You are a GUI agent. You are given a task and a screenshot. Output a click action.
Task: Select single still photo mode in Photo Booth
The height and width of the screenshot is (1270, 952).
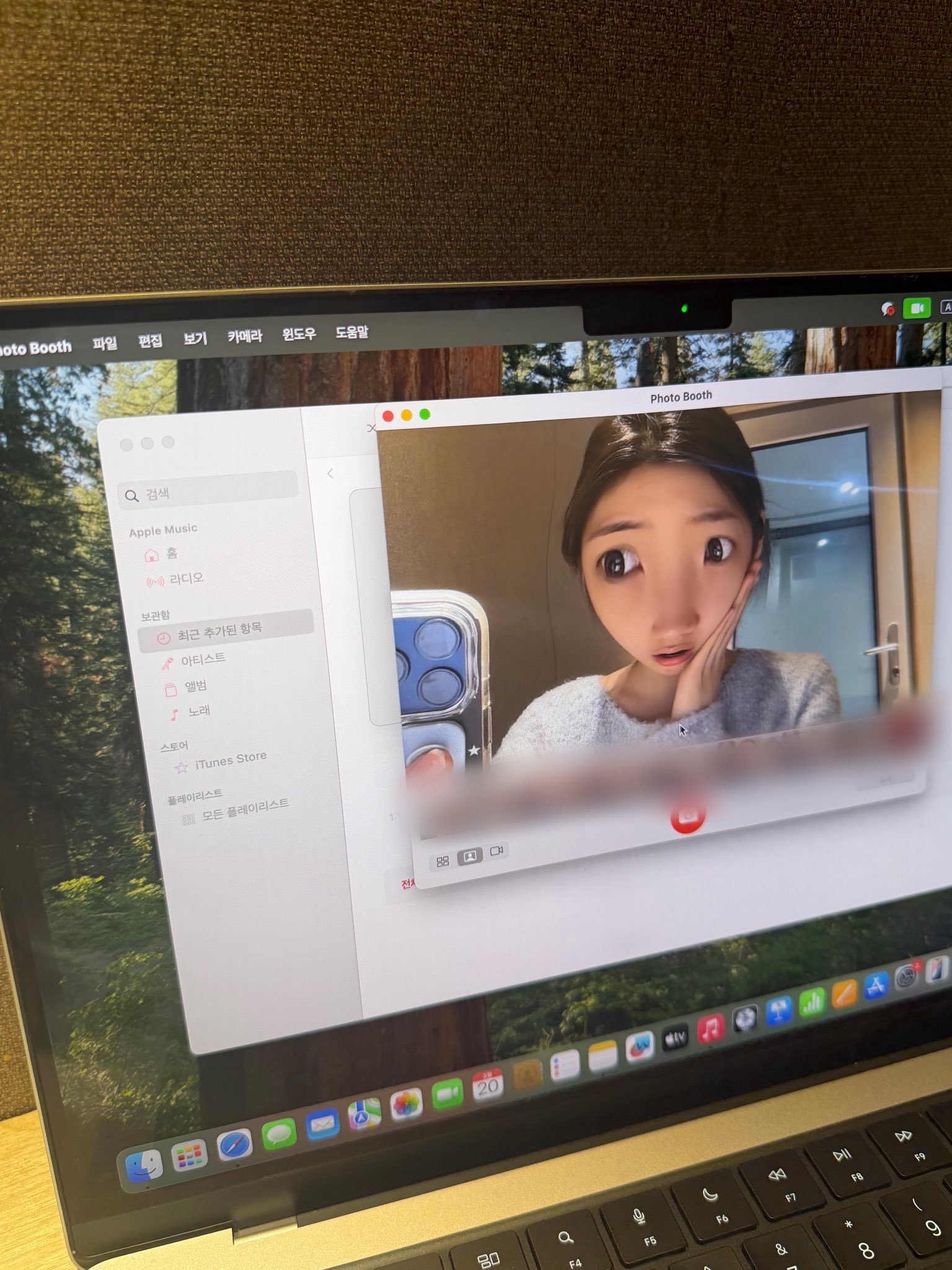(x=470, y=856)
